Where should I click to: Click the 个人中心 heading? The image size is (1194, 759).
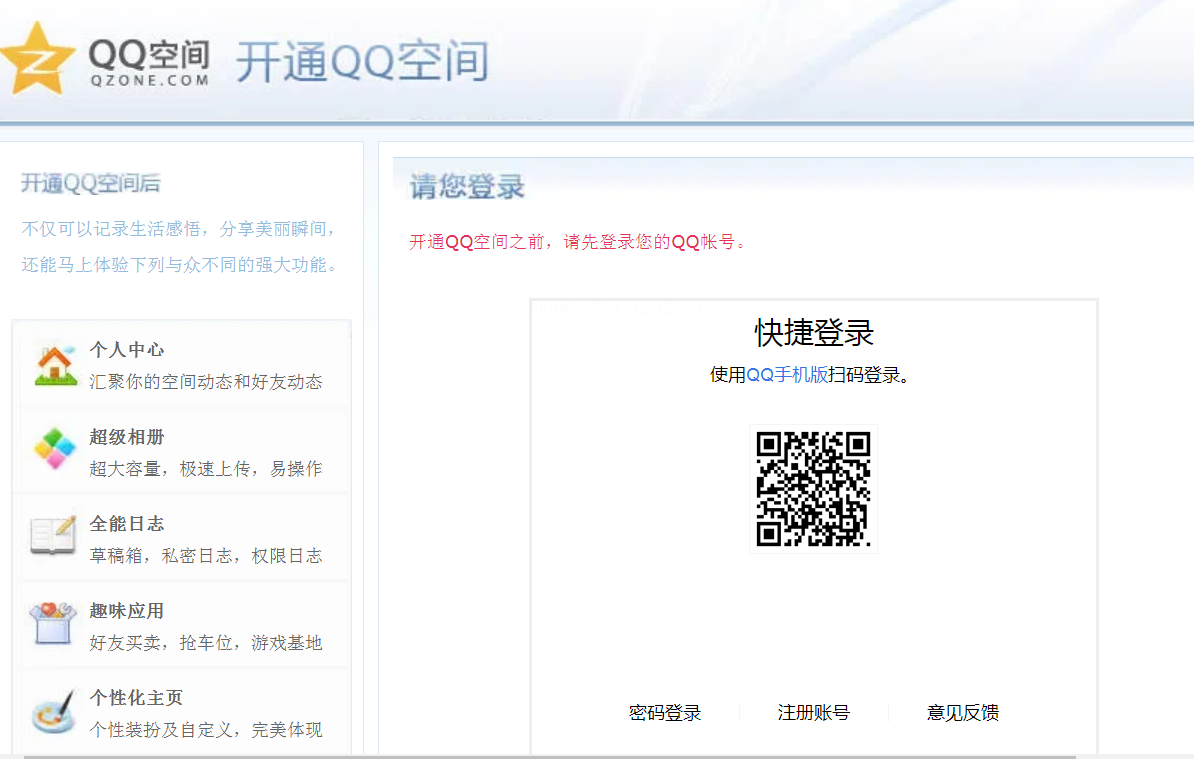126,349
